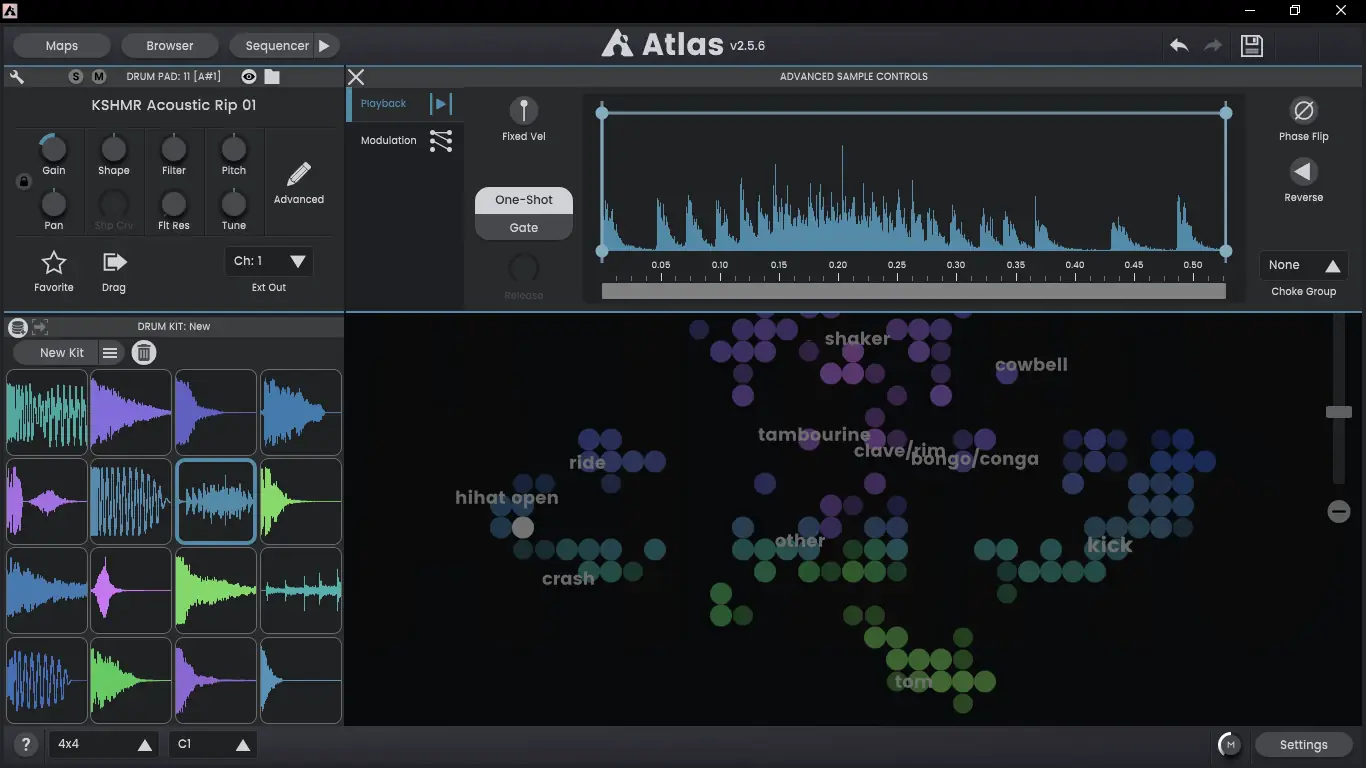Click the 'crash' map label
The height and width of the screenshot is (768, 1366).
(x=568, y=579)
